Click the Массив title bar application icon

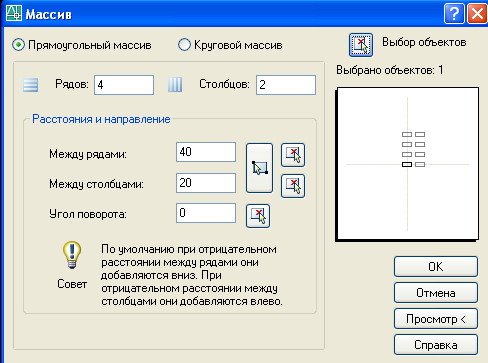14,14
